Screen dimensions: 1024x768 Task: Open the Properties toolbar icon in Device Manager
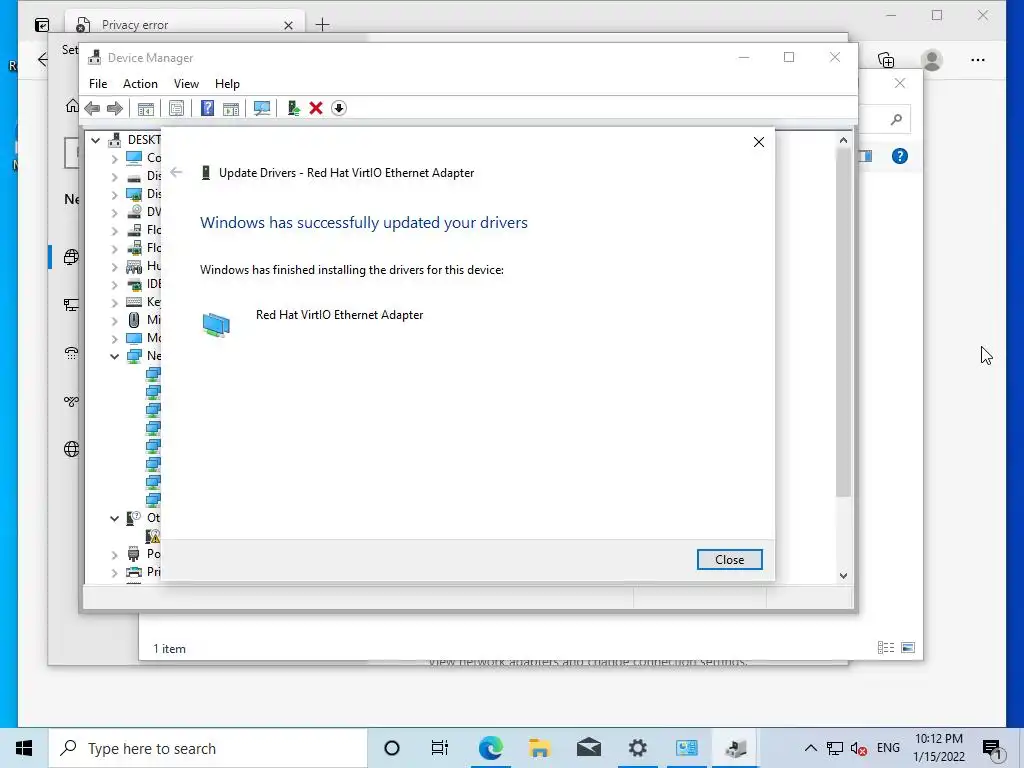point(176,108)
